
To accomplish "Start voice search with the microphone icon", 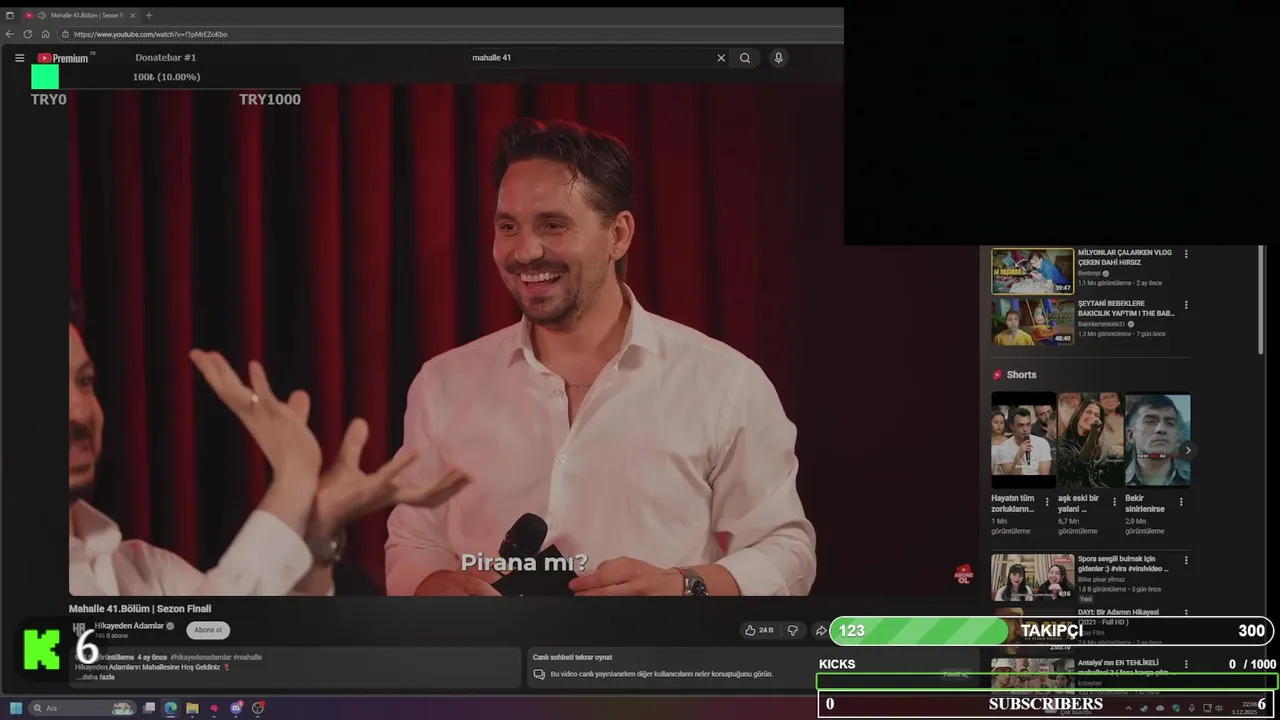I will pyautogui.click(x=778, y=58).
